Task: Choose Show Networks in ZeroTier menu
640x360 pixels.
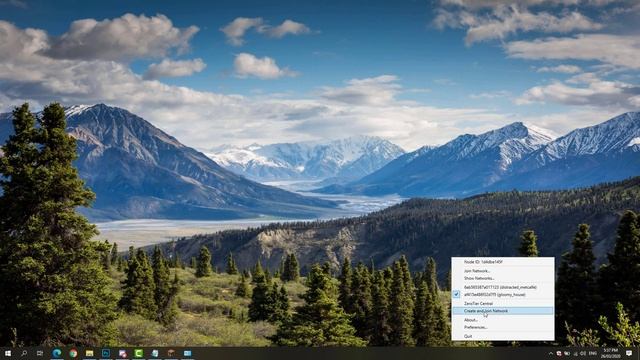Action: [503, 278]
